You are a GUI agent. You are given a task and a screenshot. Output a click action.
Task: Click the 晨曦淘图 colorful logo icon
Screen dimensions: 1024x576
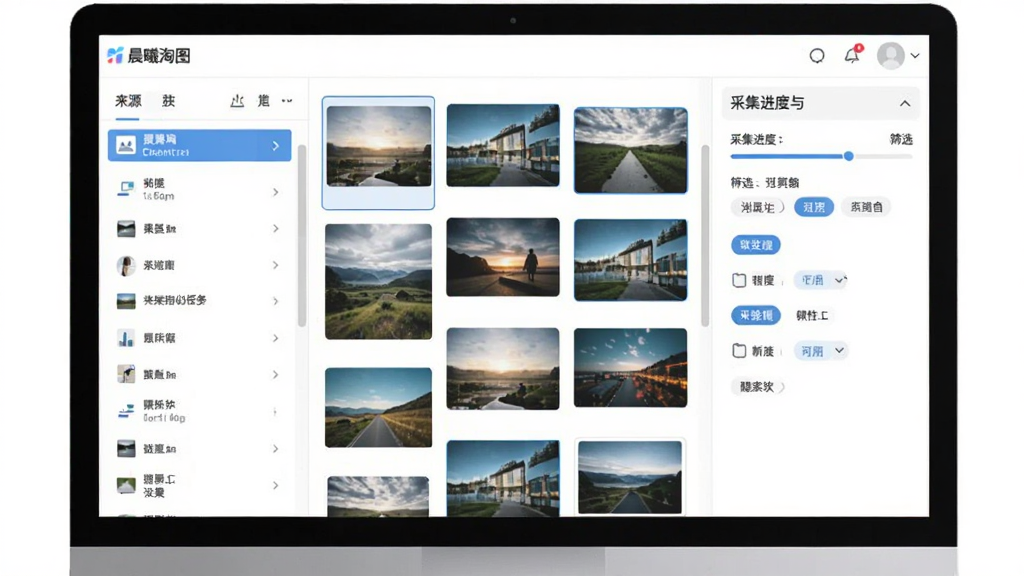[x=115, y=56]
